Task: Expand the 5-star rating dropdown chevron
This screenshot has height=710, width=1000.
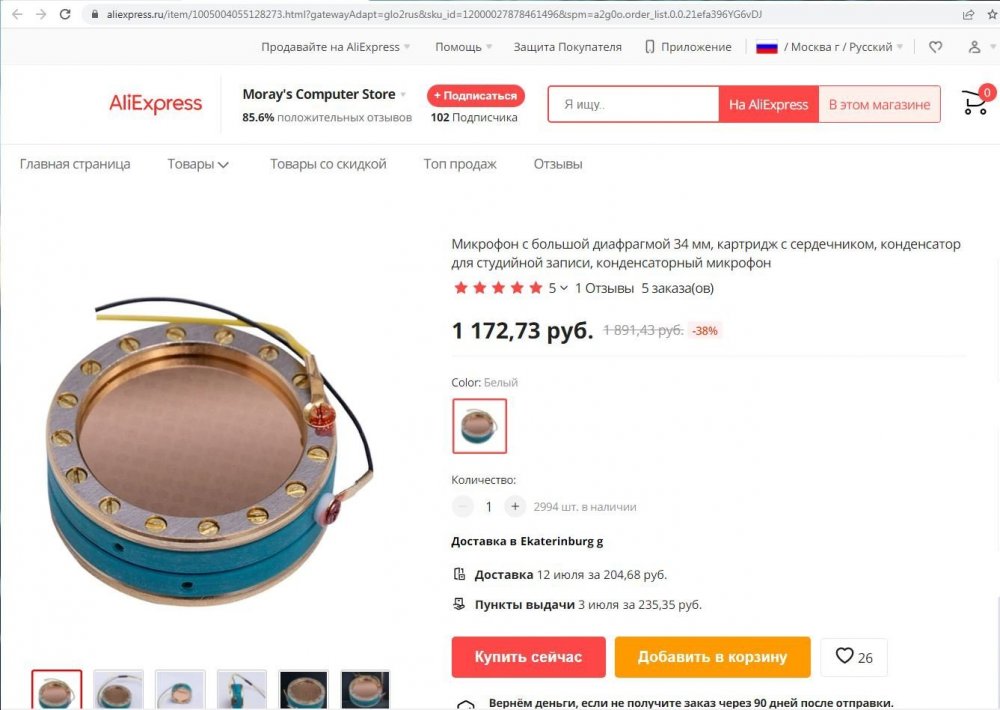Action: 564,288
